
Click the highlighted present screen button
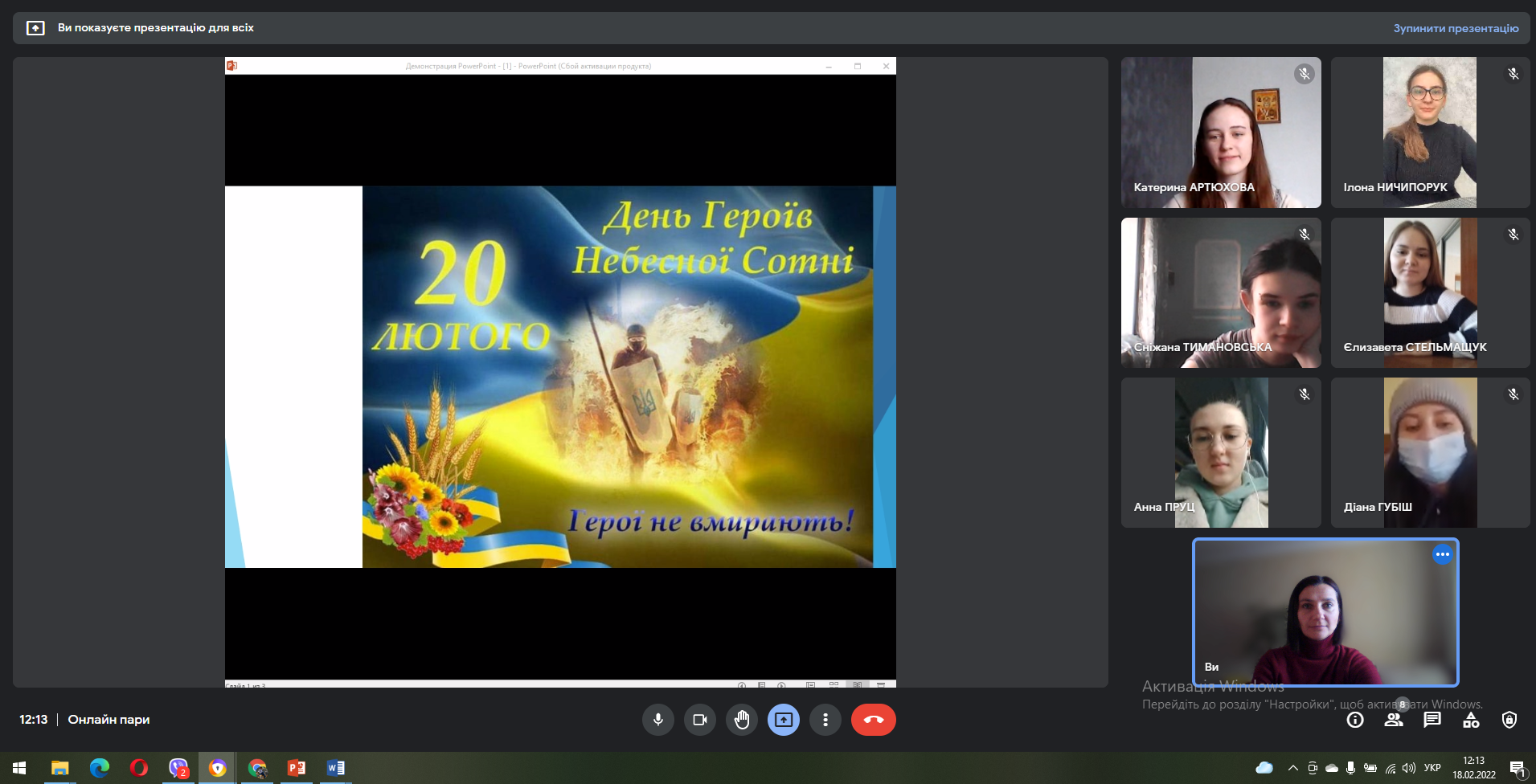pos(784,720)
